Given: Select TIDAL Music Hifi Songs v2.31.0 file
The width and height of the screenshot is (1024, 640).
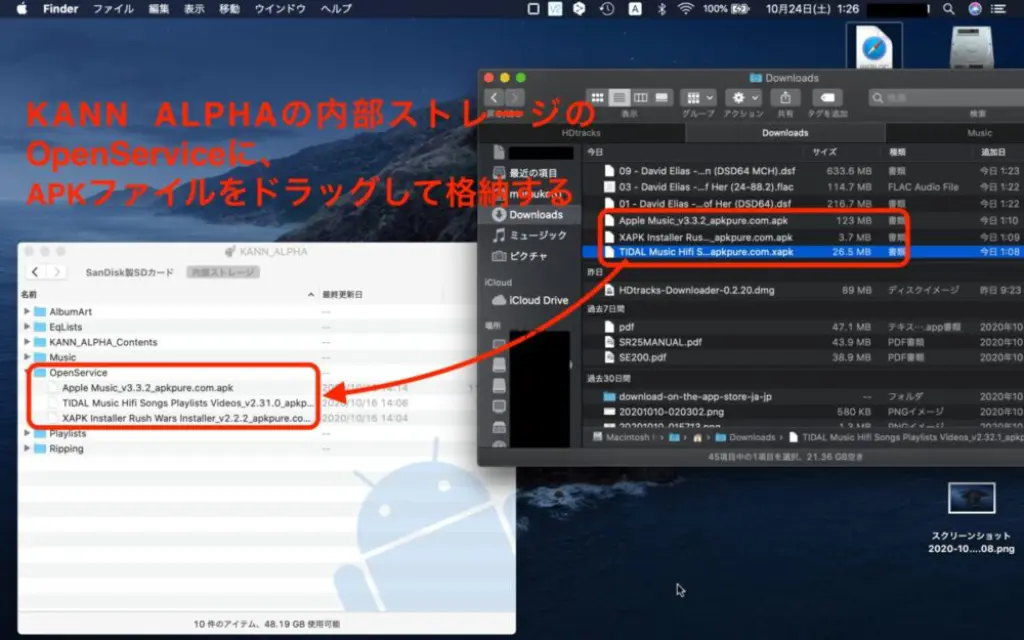Looking at the screenshot, I should pos(187,403).
